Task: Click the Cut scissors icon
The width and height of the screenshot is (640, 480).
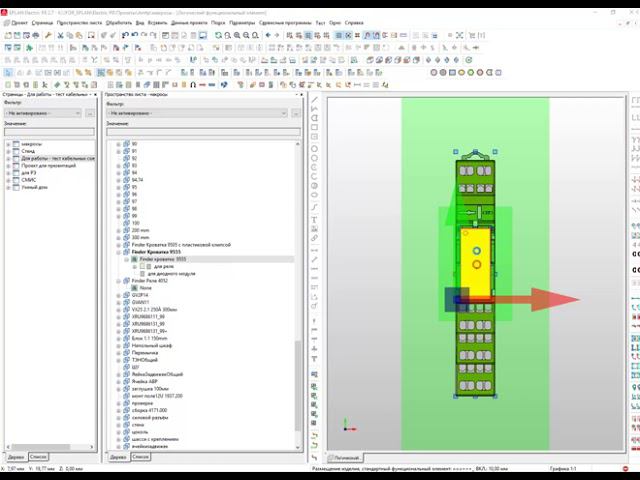Action: click(x=60, y=36)
